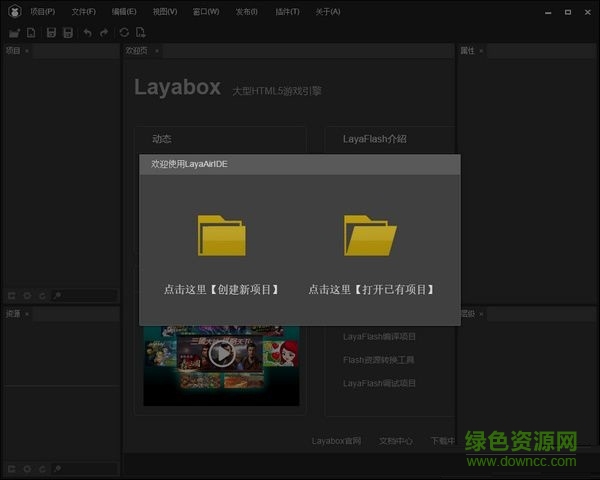The height and width of the screenshot is (480, 600).
Task: Click the folder icon in bottom-left panel footer
Action: tap(12, 469)
